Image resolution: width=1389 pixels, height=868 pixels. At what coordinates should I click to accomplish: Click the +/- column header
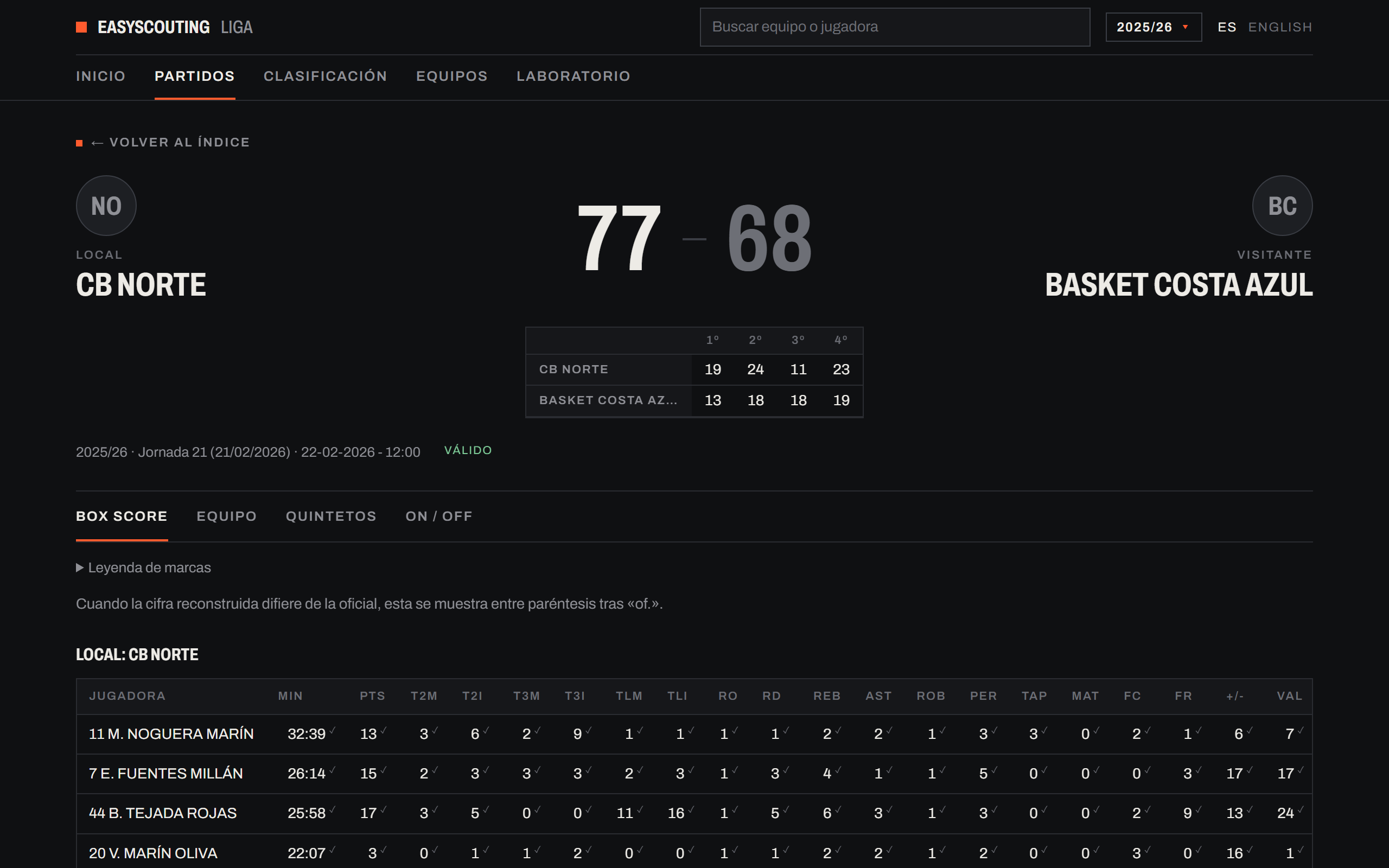click(1234, 696)
